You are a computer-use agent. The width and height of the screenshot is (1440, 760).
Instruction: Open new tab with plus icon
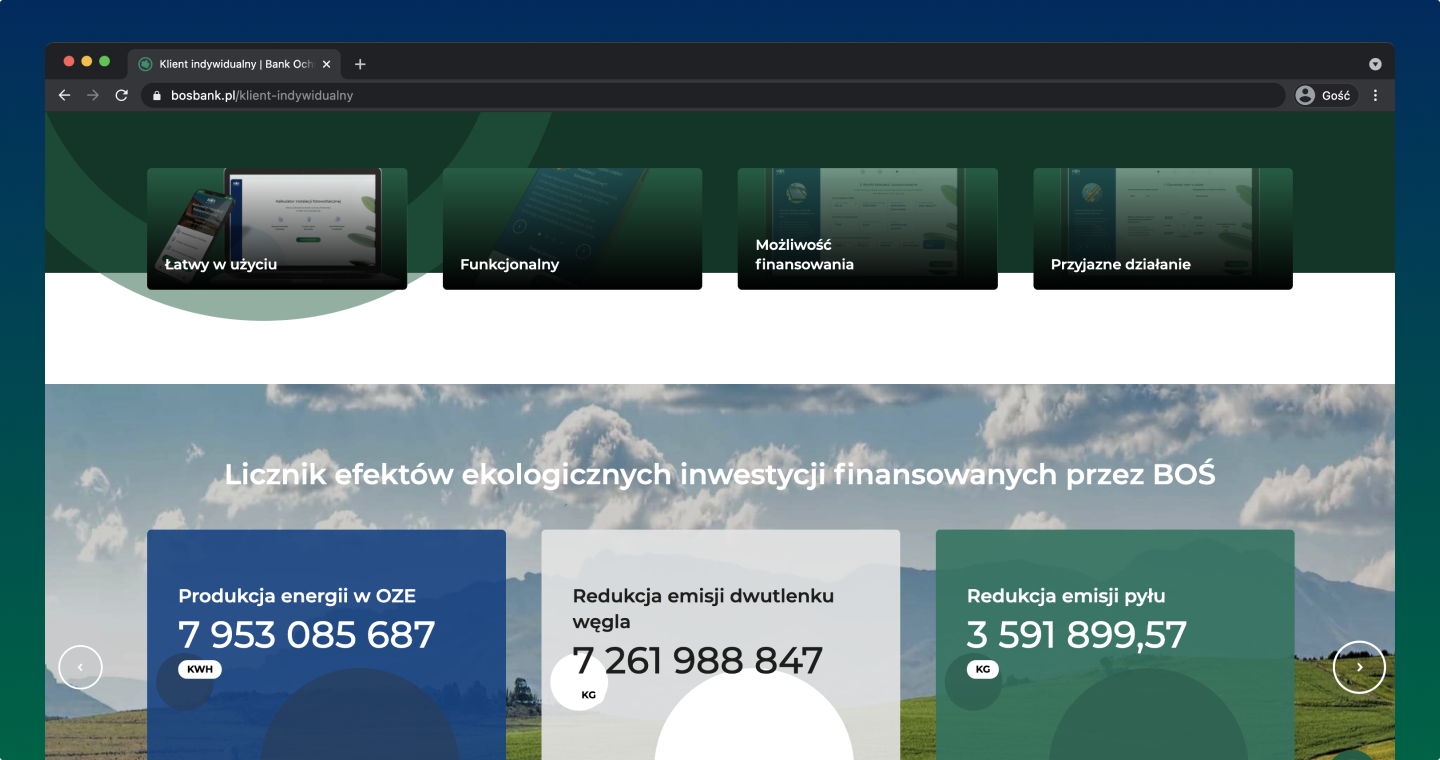point(360,64)
